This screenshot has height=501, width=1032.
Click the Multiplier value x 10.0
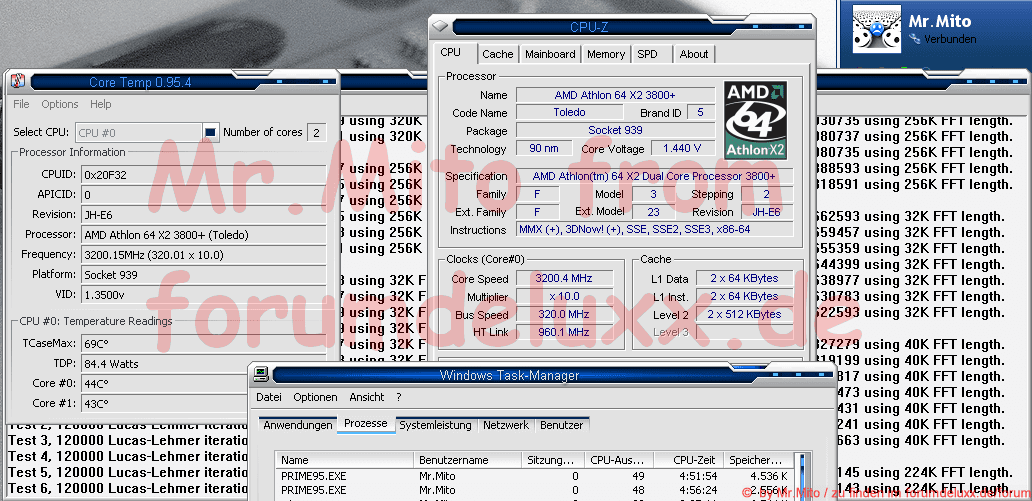coord(565,296)
